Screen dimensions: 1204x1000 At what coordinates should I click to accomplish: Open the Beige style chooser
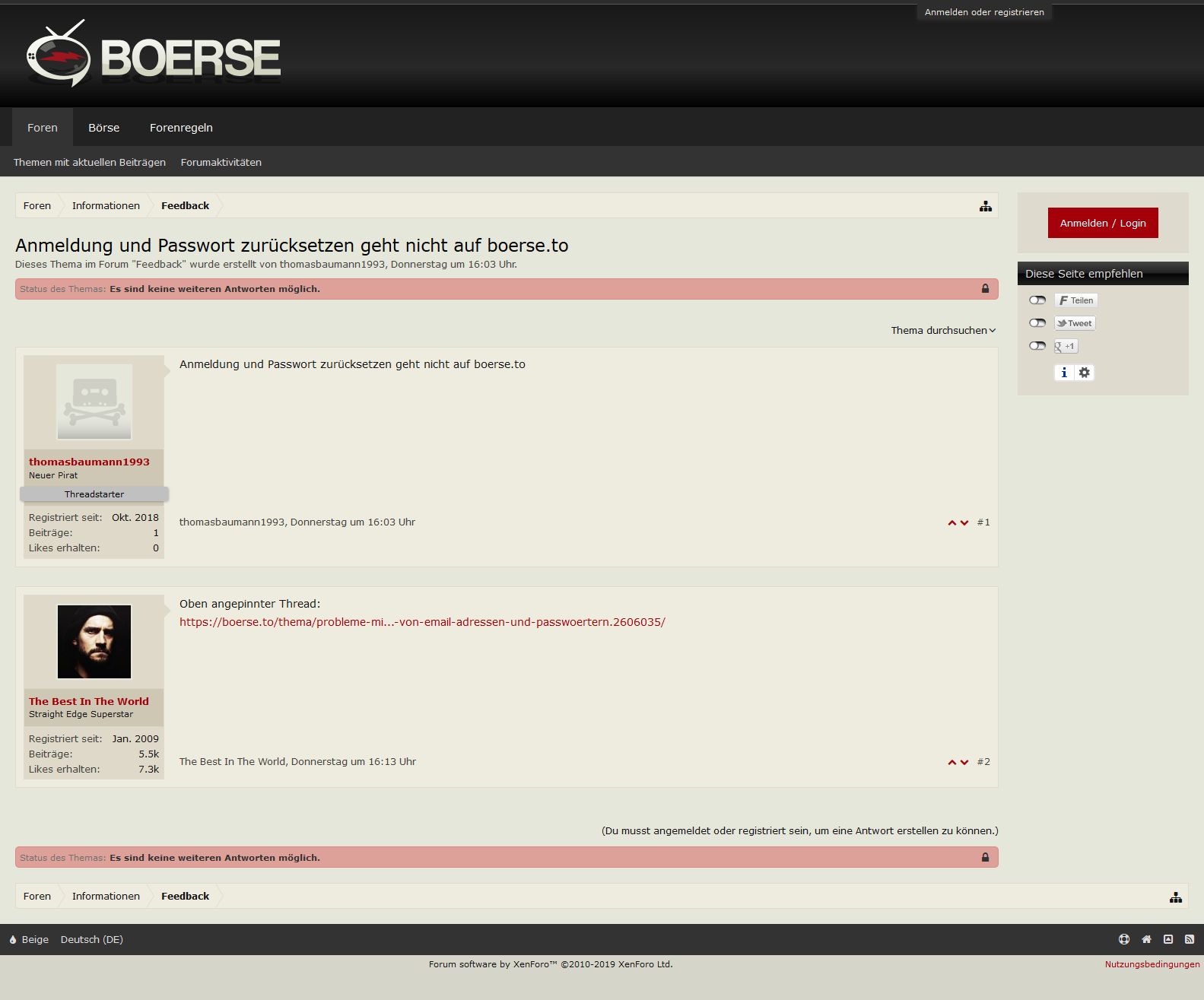coord(30,940)
